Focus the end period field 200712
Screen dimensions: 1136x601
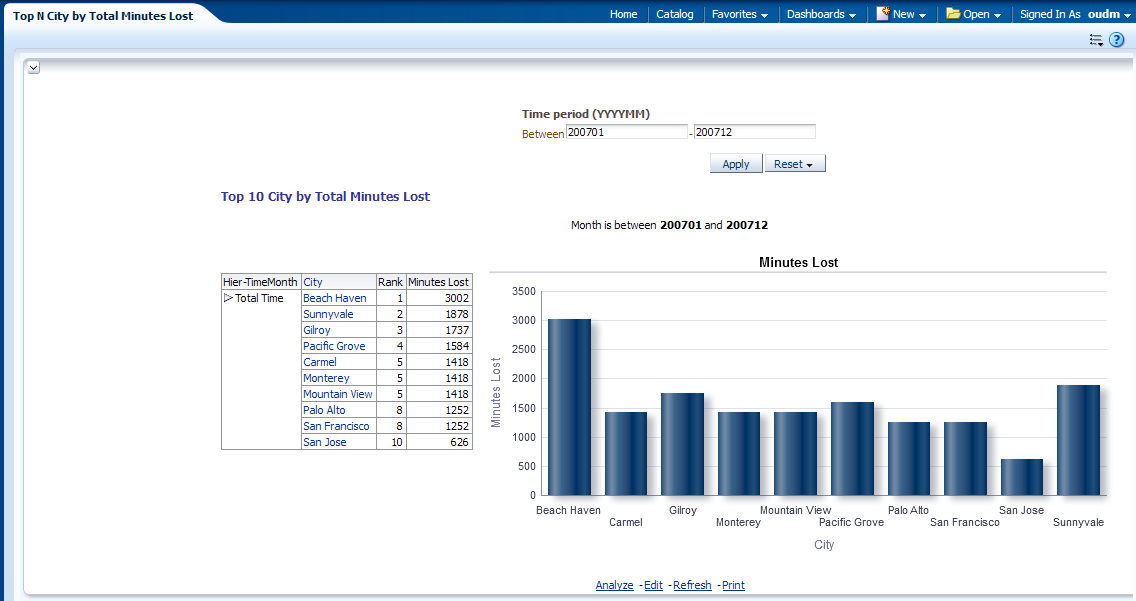[755, 132]
